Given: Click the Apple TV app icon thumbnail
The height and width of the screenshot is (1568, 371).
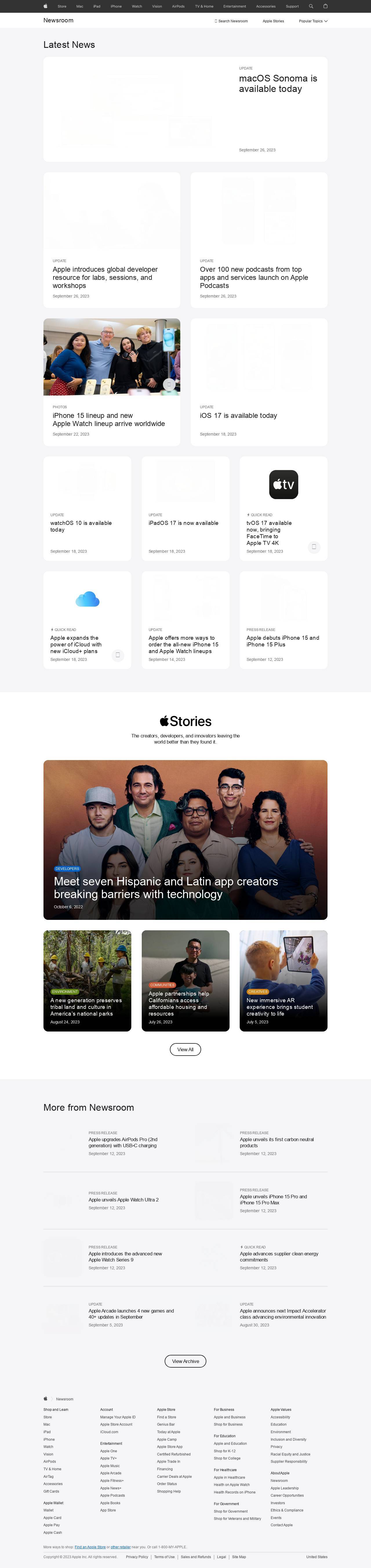Looking at the screenshot, I should 283,485.
